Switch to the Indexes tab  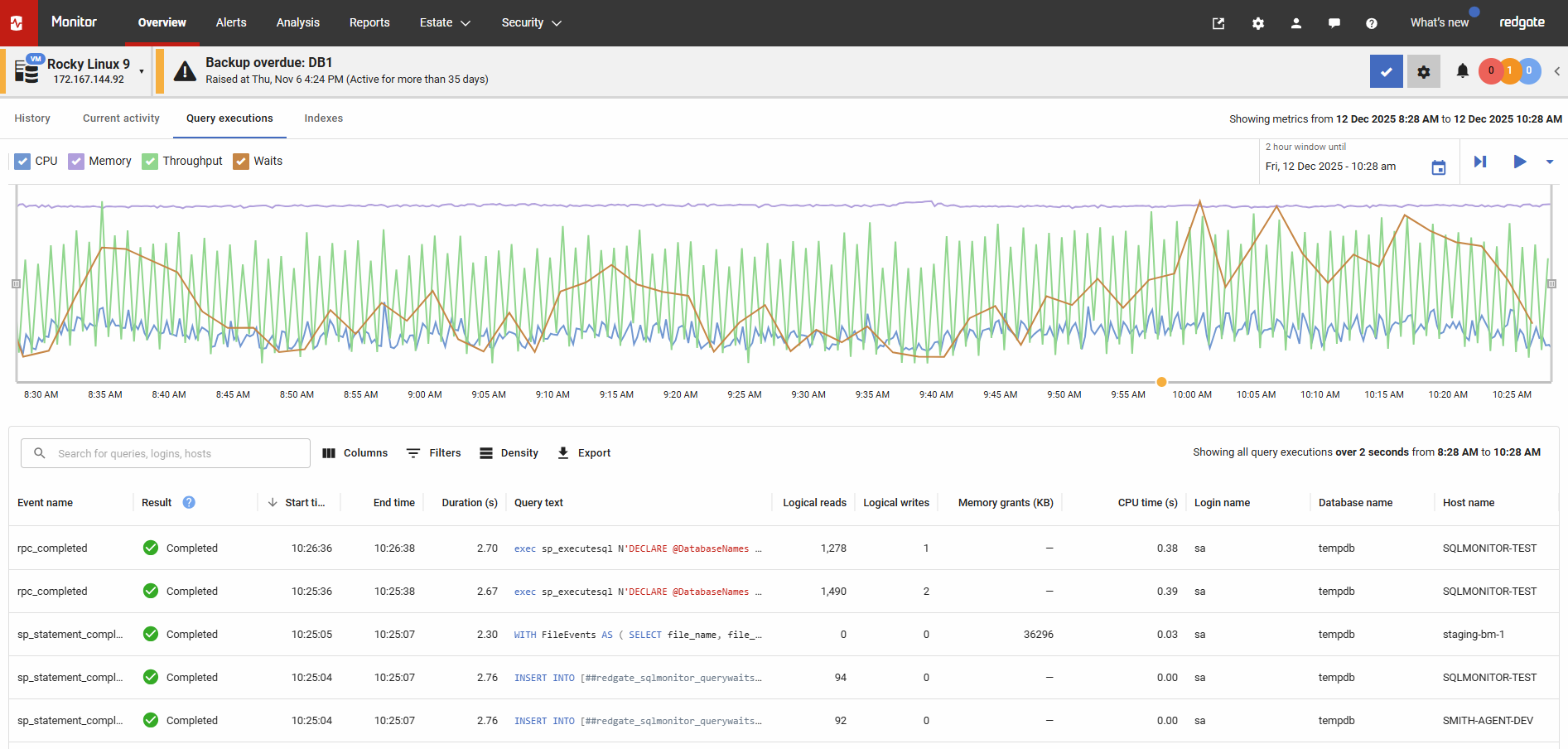tap(323, 118)
